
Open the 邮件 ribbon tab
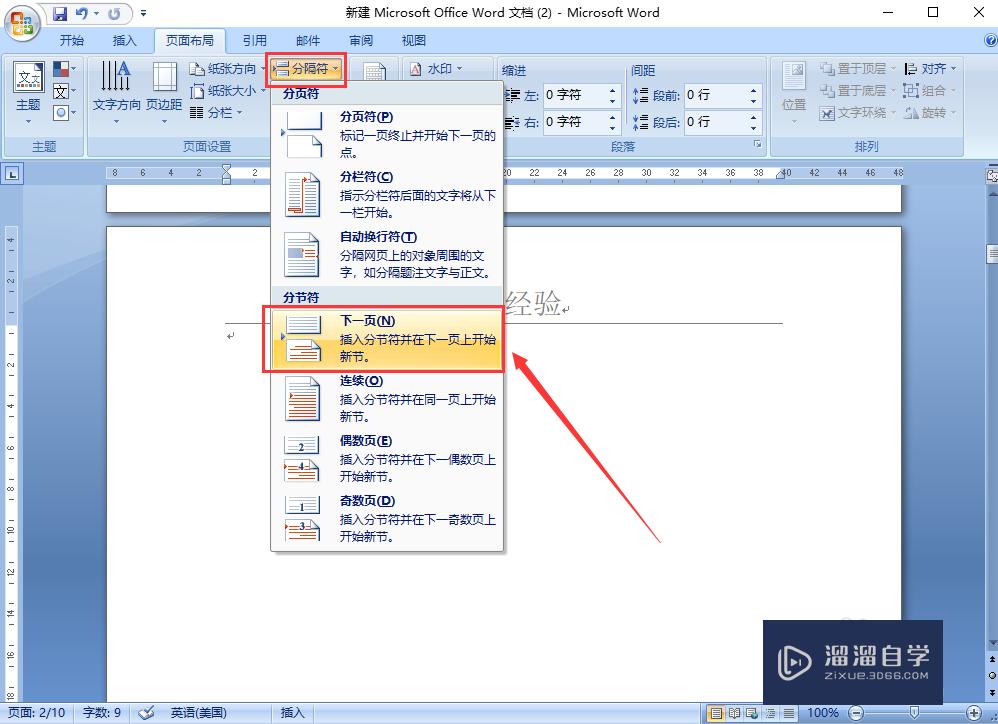point(308,41)
